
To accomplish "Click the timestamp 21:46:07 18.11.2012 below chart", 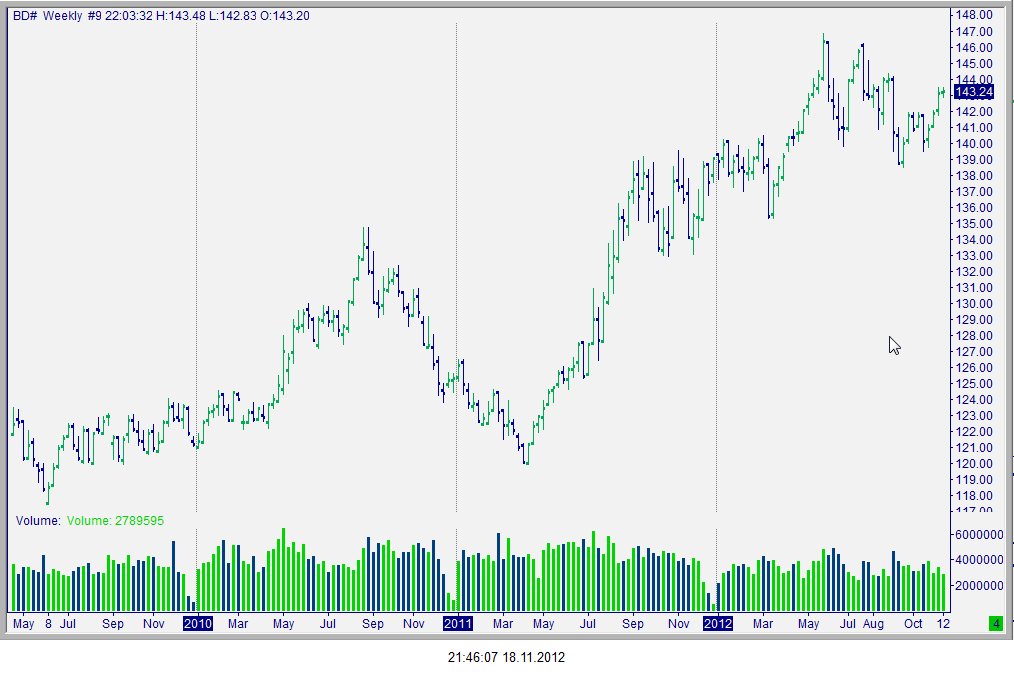I will (x=506, y=658).
